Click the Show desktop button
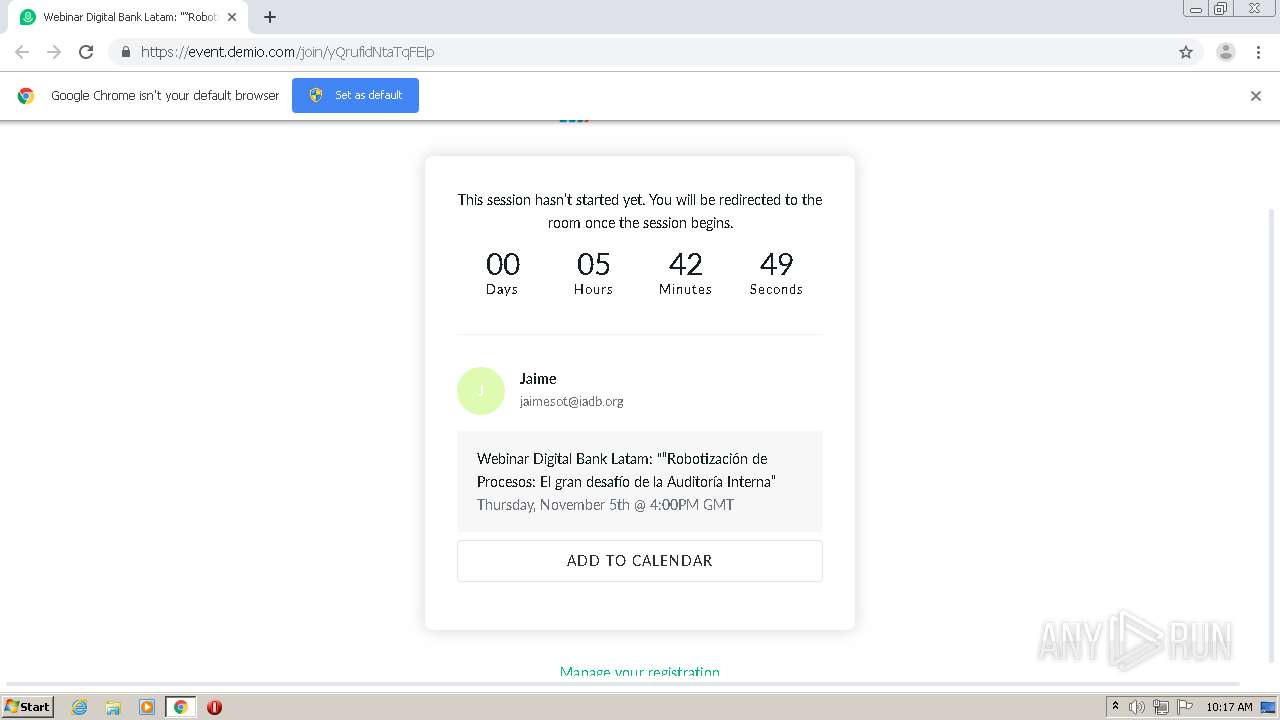The width and height of the screenshot is (1280, 720). [x=1270, y=707]
